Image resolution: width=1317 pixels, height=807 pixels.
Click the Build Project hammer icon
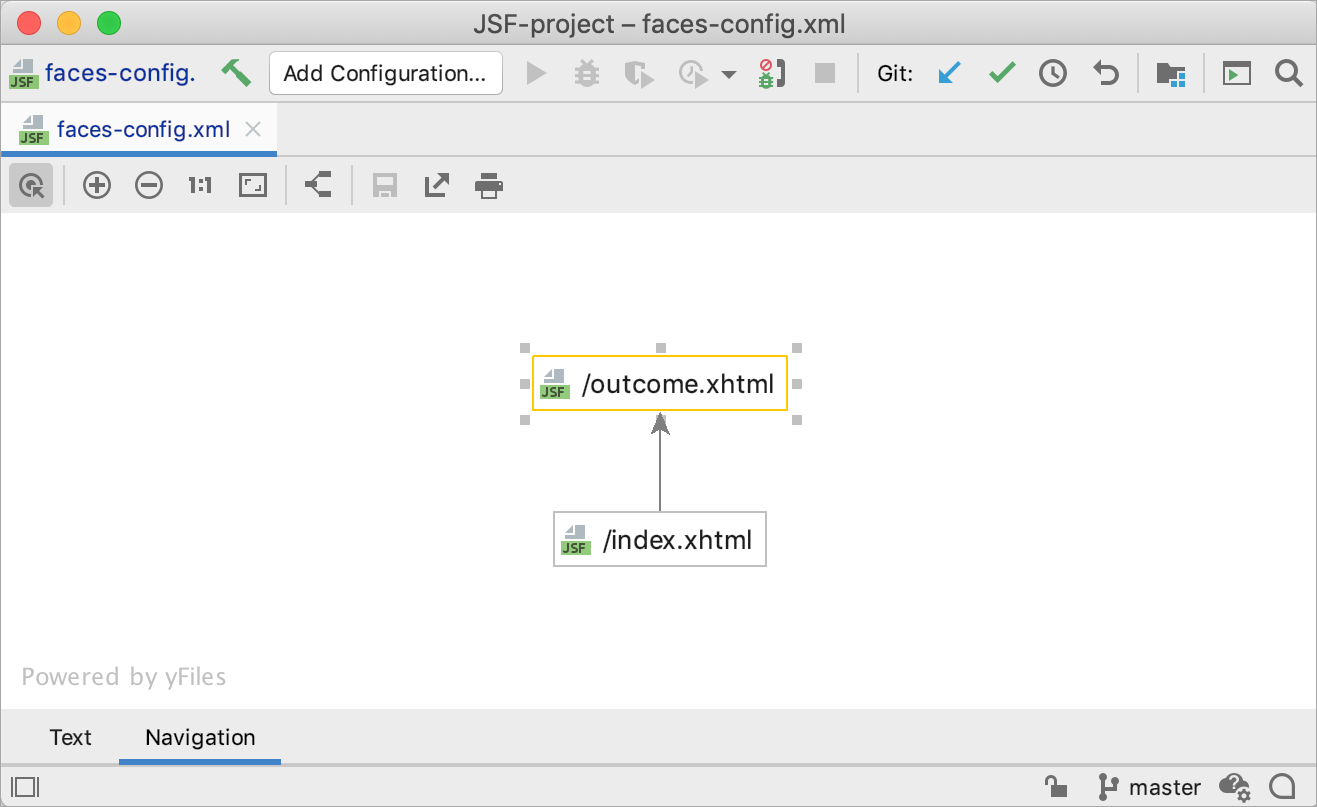pos(236,73)
